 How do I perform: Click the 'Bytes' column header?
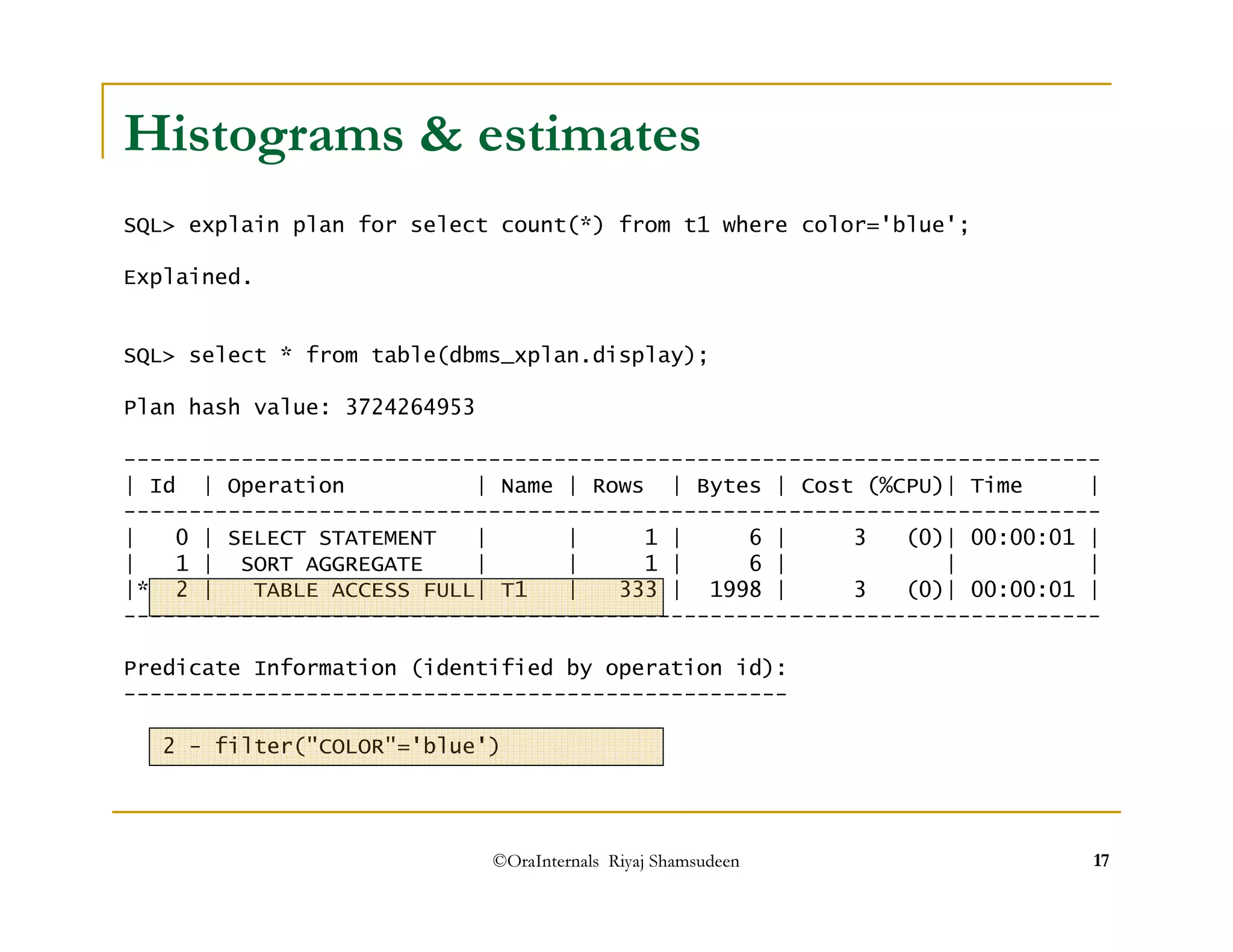pyautogui.click(x=729, y=486)
